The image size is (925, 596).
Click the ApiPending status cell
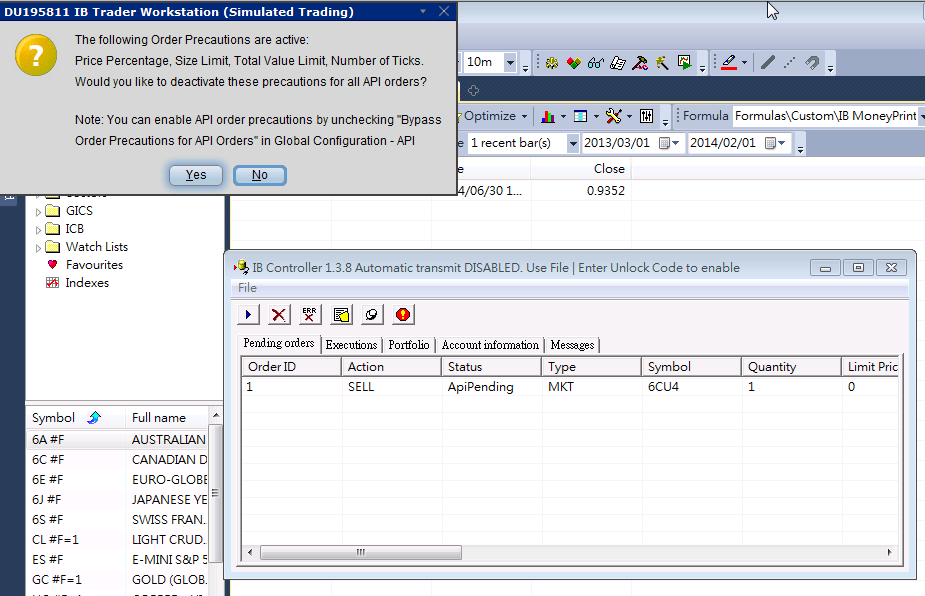491,387
